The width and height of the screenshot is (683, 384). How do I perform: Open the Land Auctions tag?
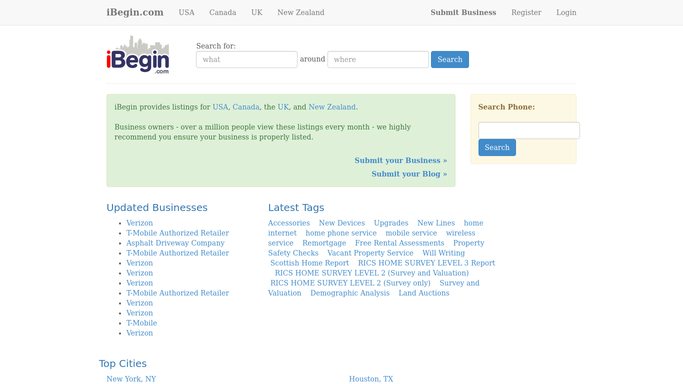tap(424, 293)
